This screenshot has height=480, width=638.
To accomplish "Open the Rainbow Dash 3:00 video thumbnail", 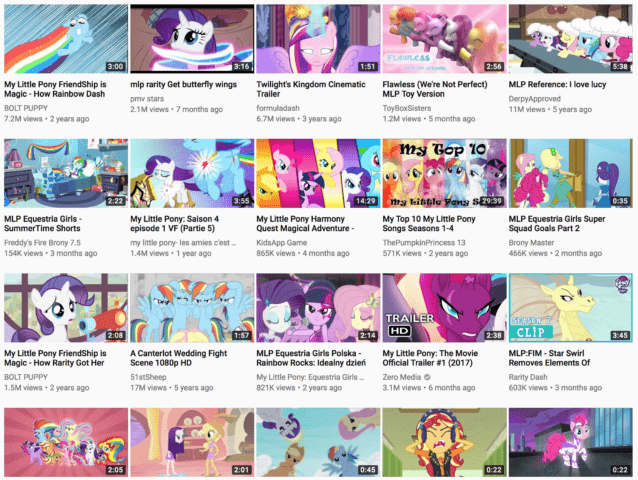I will [66, 39].
